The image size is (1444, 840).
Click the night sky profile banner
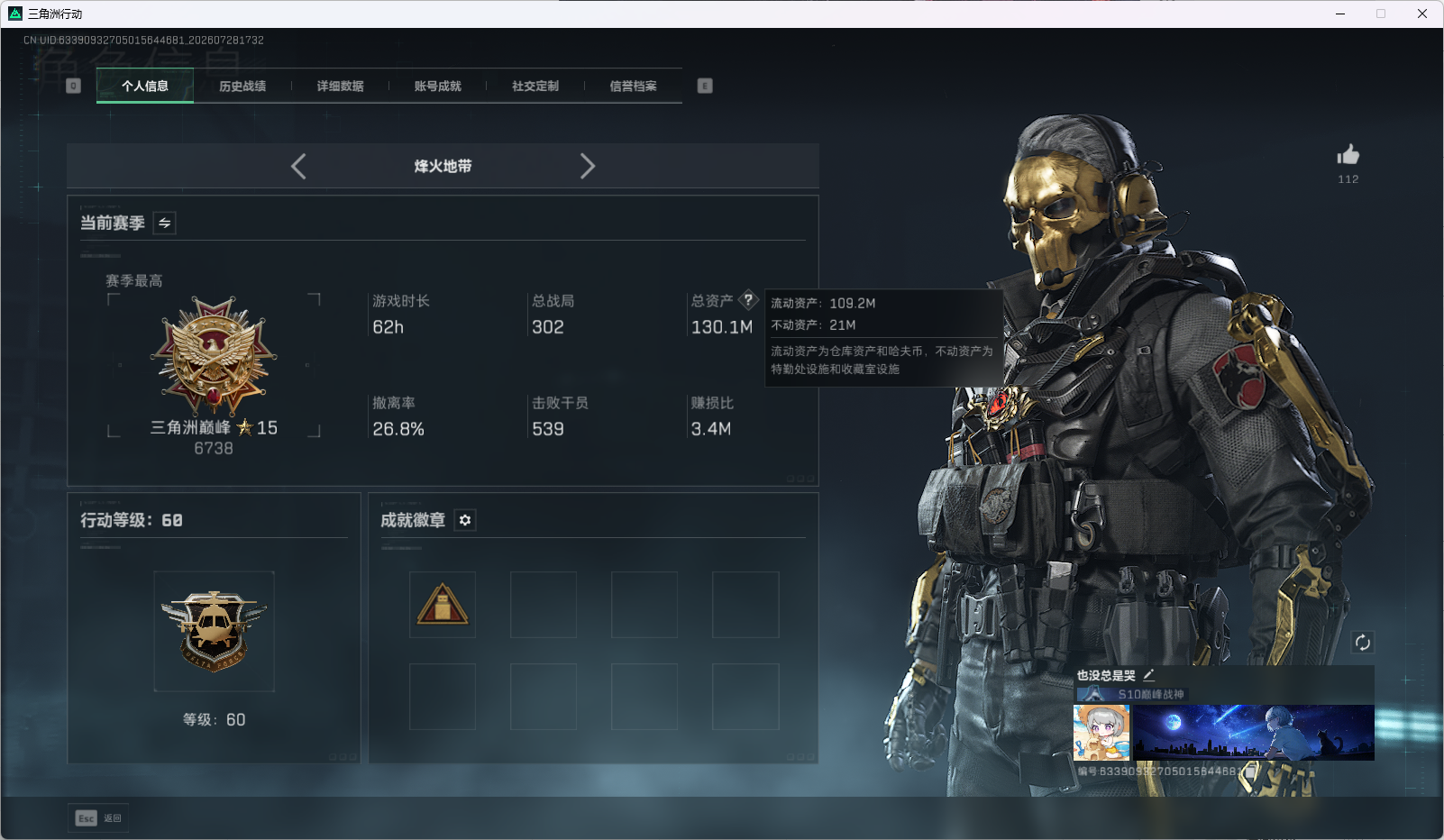[1254, 733]
